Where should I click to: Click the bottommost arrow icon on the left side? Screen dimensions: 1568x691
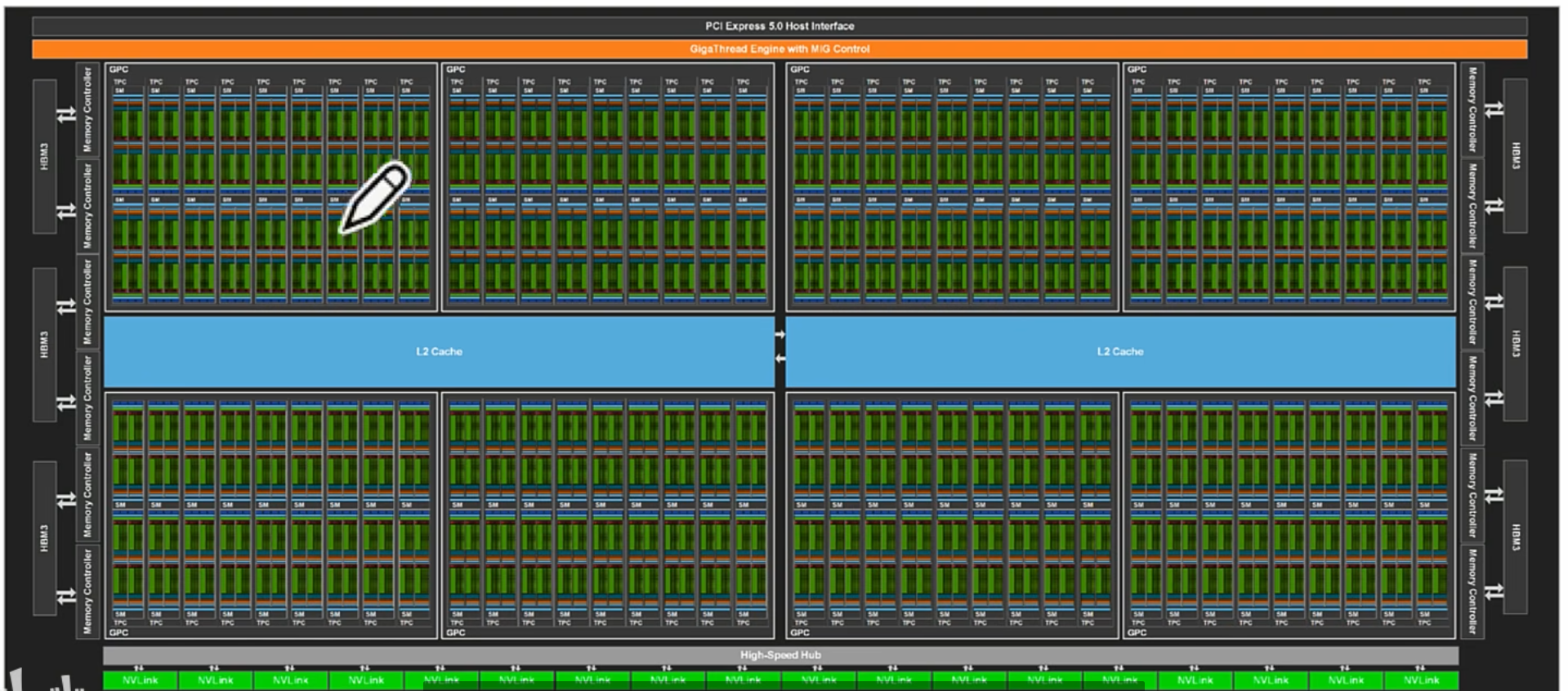tap(66, 596)
